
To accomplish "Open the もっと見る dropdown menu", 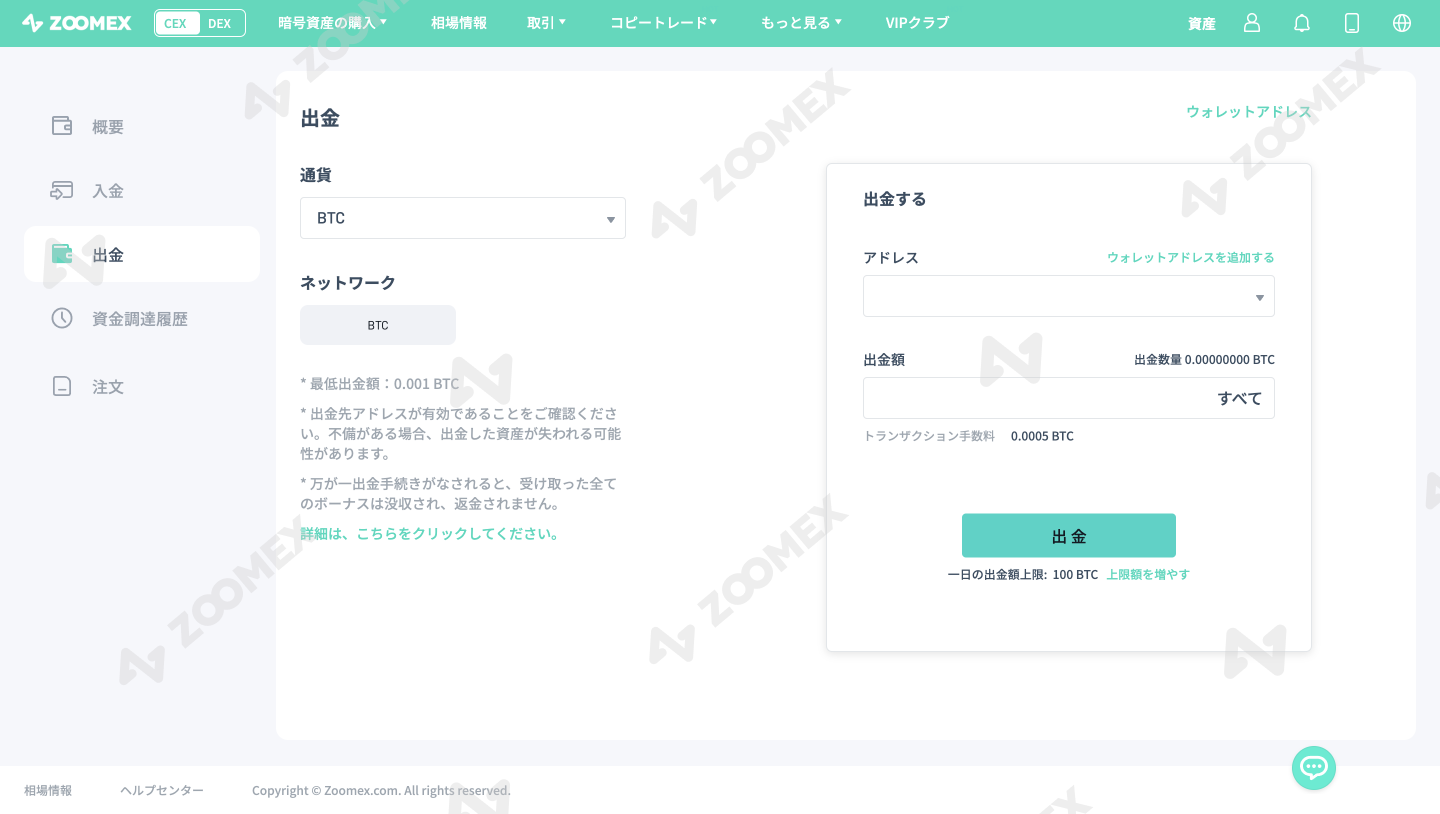I will pos(800,22).
